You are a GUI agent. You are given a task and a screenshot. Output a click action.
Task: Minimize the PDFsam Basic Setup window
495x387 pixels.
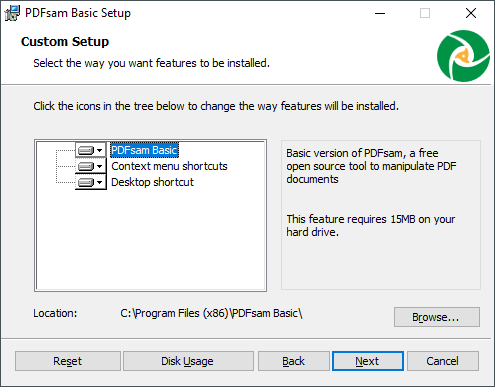380,13
